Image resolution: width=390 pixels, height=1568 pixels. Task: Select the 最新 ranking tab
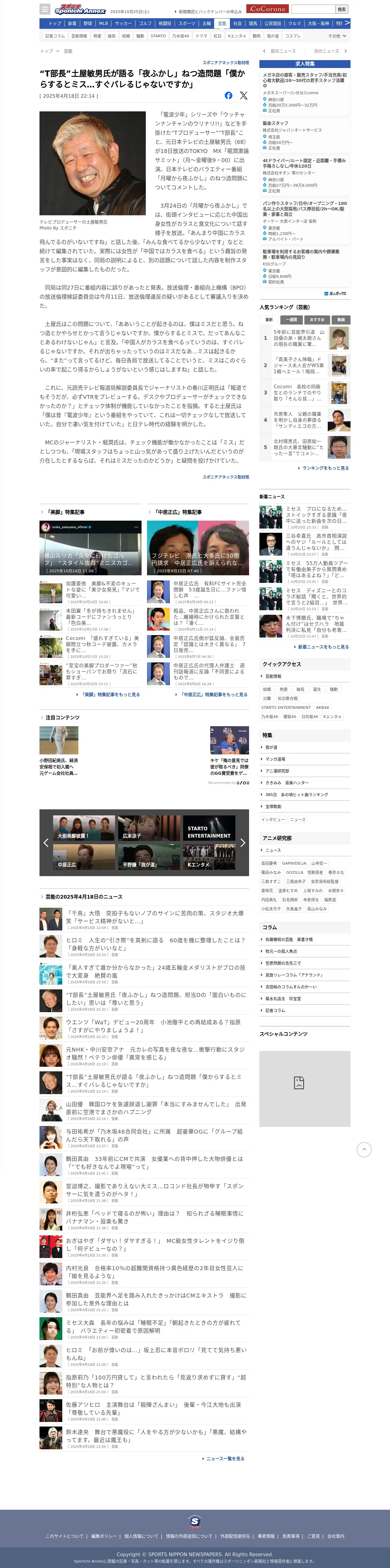pyautogui.click(x=269, y=320)
